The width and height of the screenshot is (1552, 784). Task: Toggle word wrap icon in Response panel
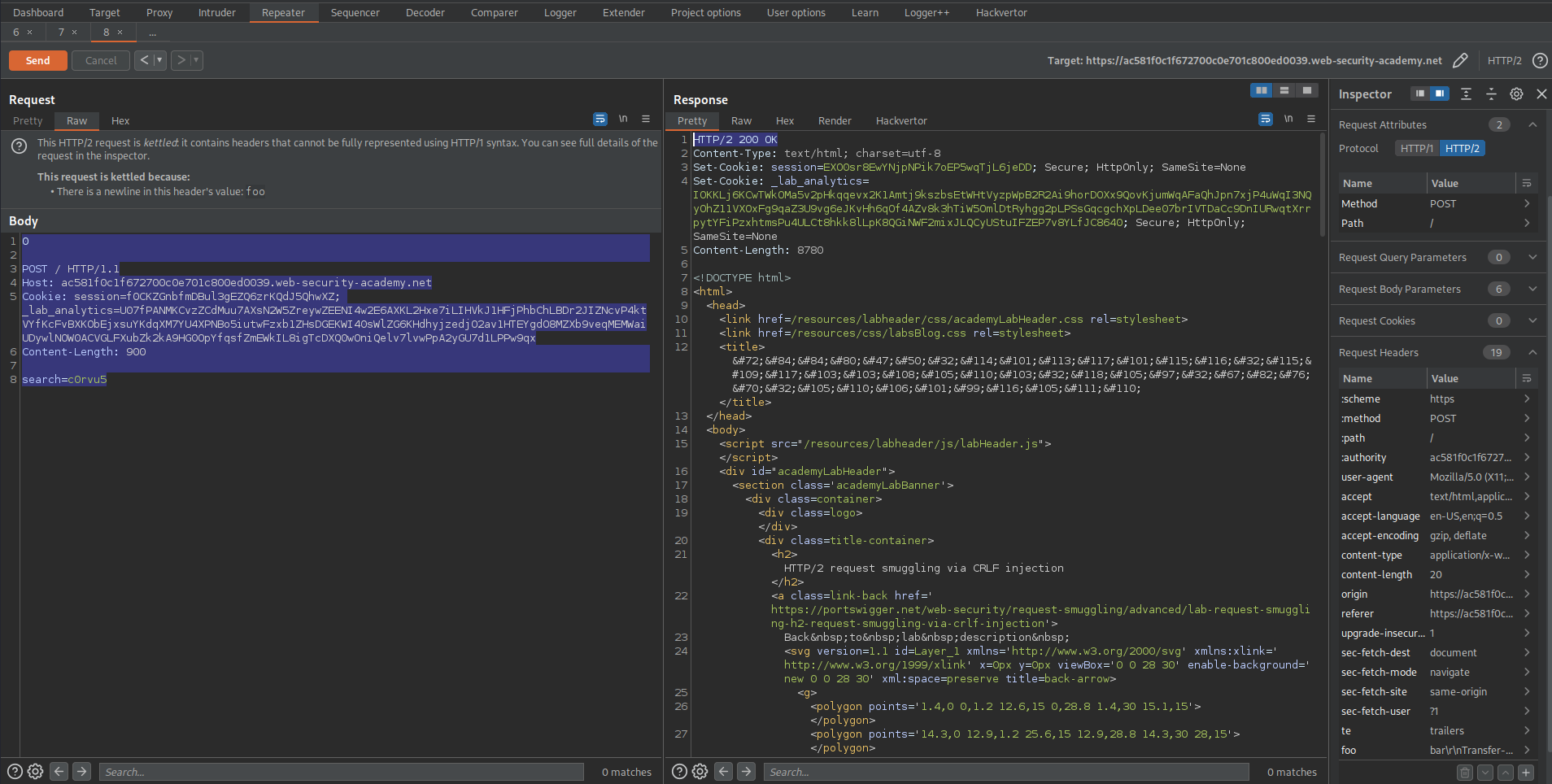(1266, 119)
